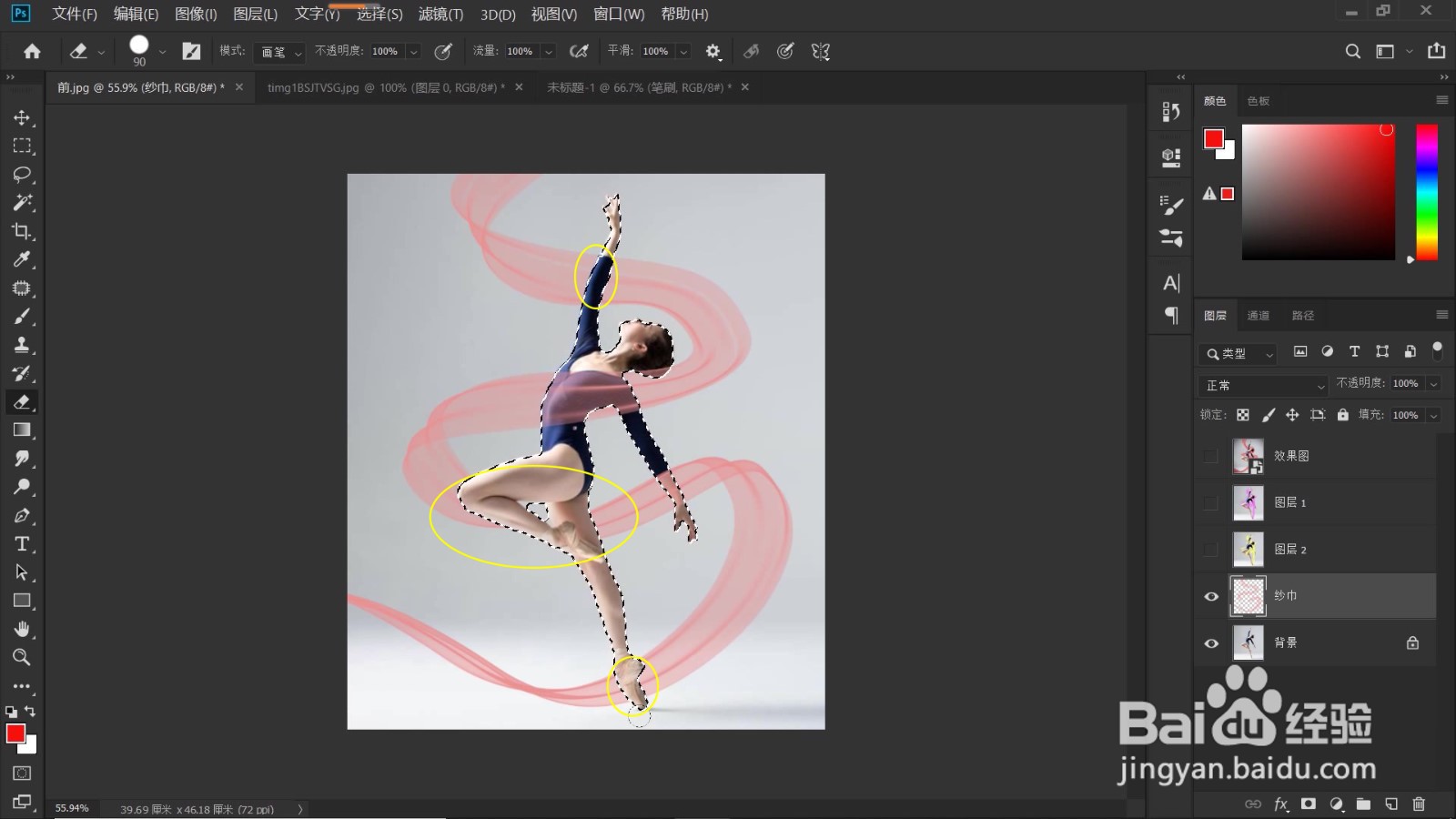1456x819 pixels.
Task: Hide the 纱巾 layer
Action: 1211,596
